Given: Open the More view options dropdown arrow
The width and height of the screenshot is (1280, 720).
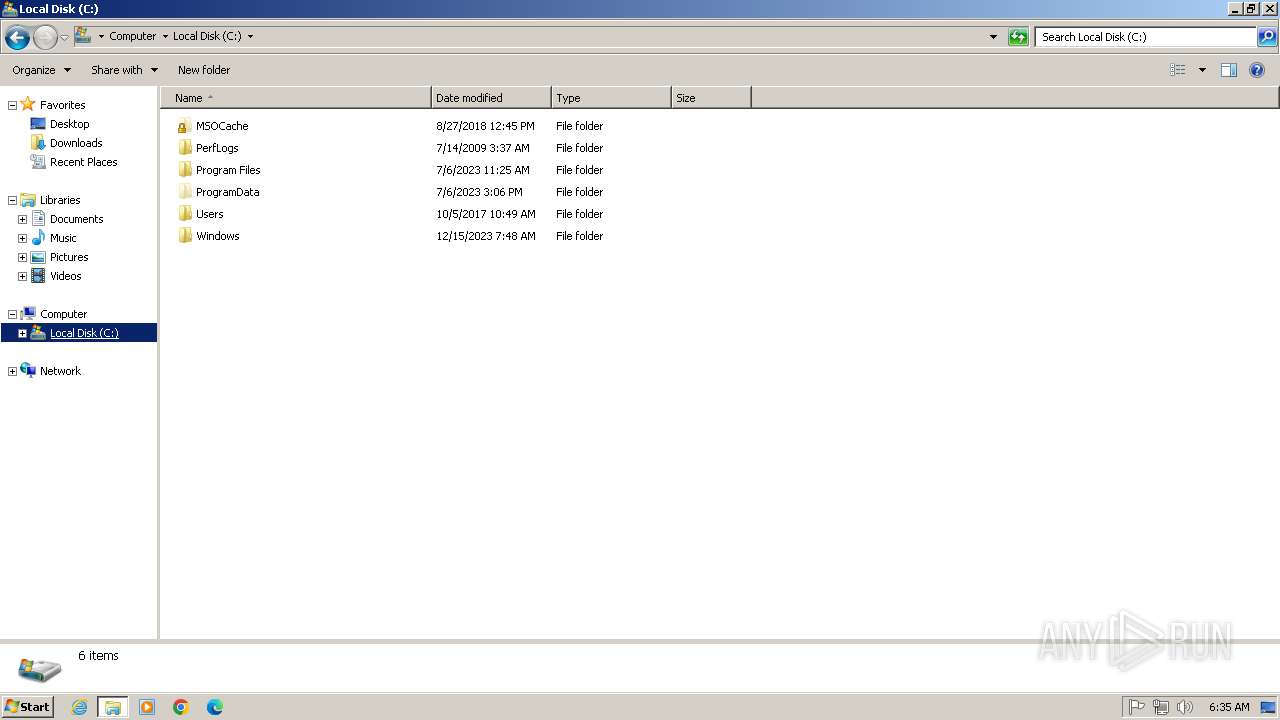Looking at the screenshot, I should 1202,70.
